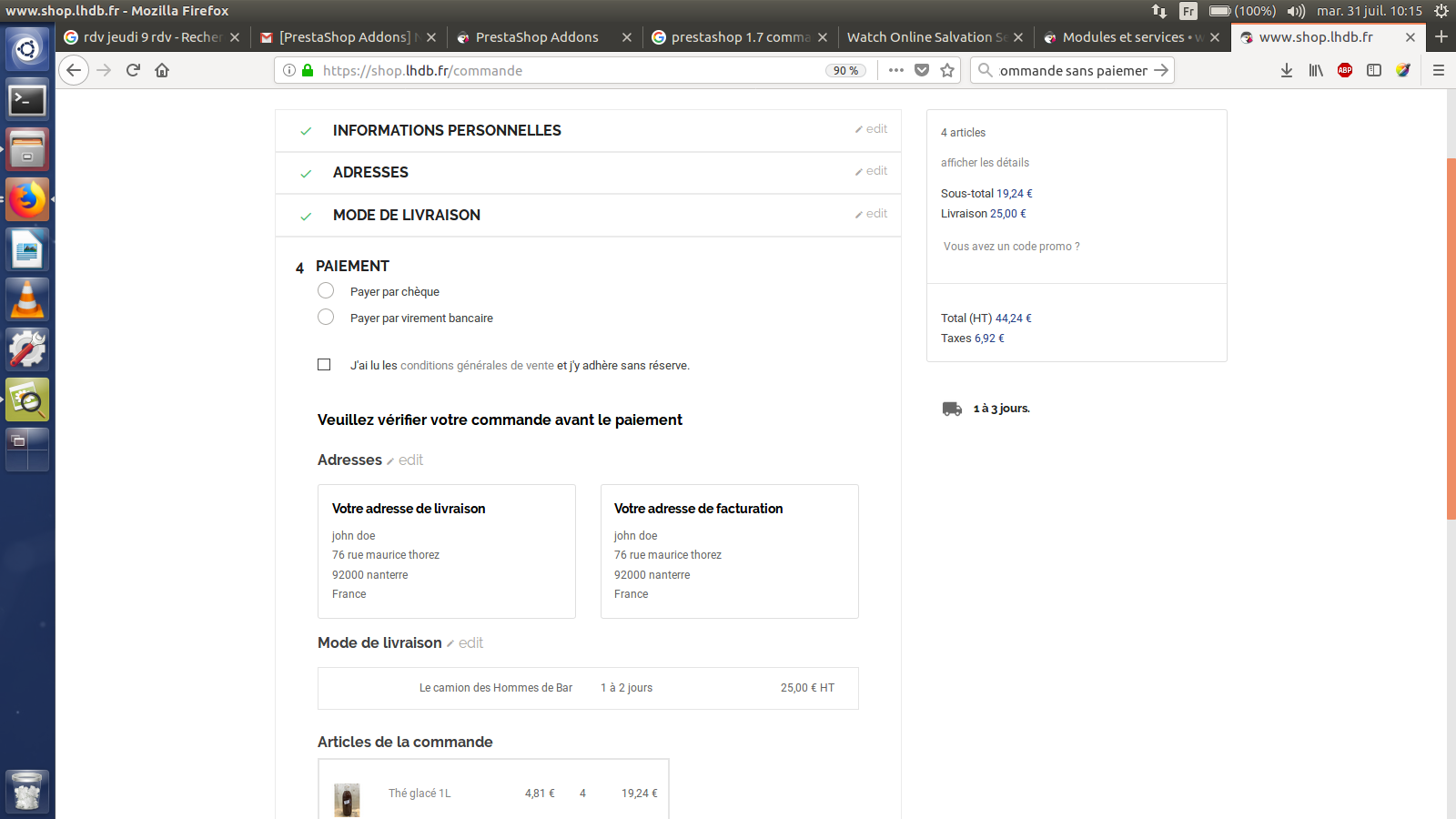This screenshot has height=819, width=1456.
Task: Expand afficher les détails in cart
Action: pyautogui.click(x=985, y=163)
